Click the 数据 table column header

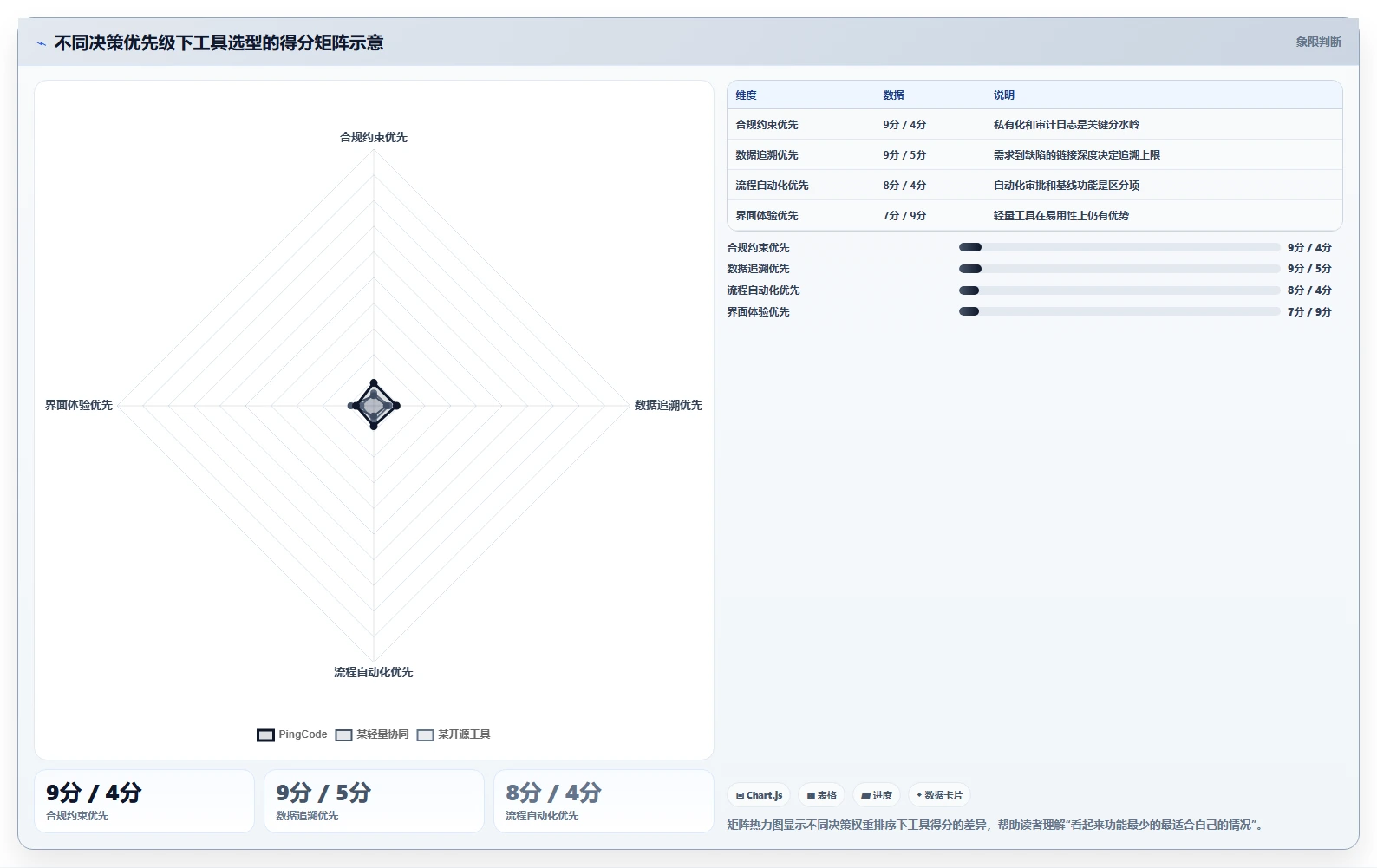point(894,95)
